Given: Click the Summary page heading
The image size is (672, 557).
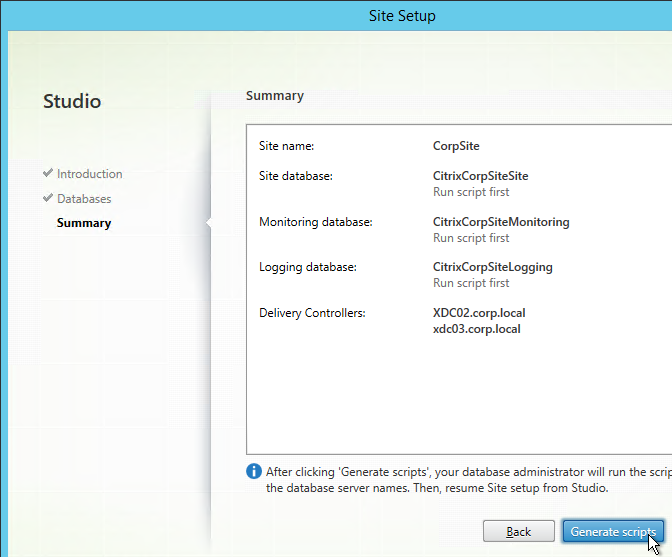Looking at the screenshot, I should click(275, 96).
